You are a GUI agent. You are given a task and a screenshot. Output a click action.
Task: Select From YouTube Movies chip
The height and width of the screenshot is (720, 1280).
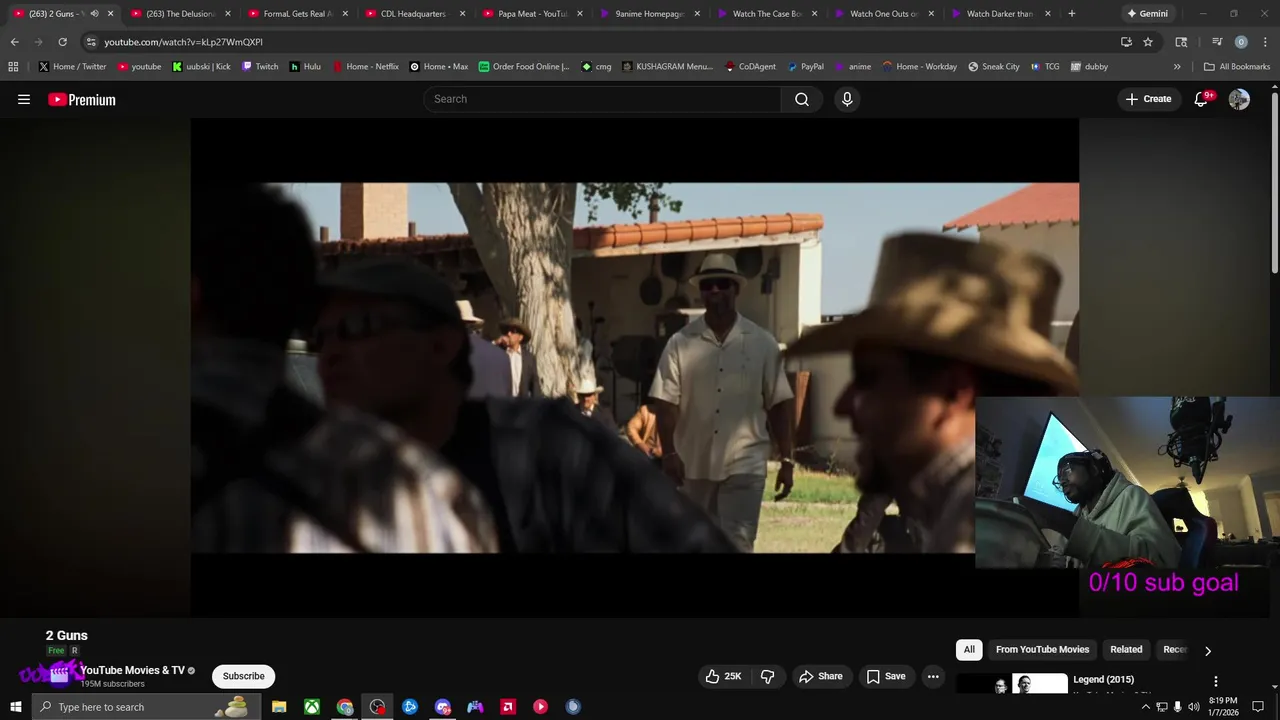1042,650
